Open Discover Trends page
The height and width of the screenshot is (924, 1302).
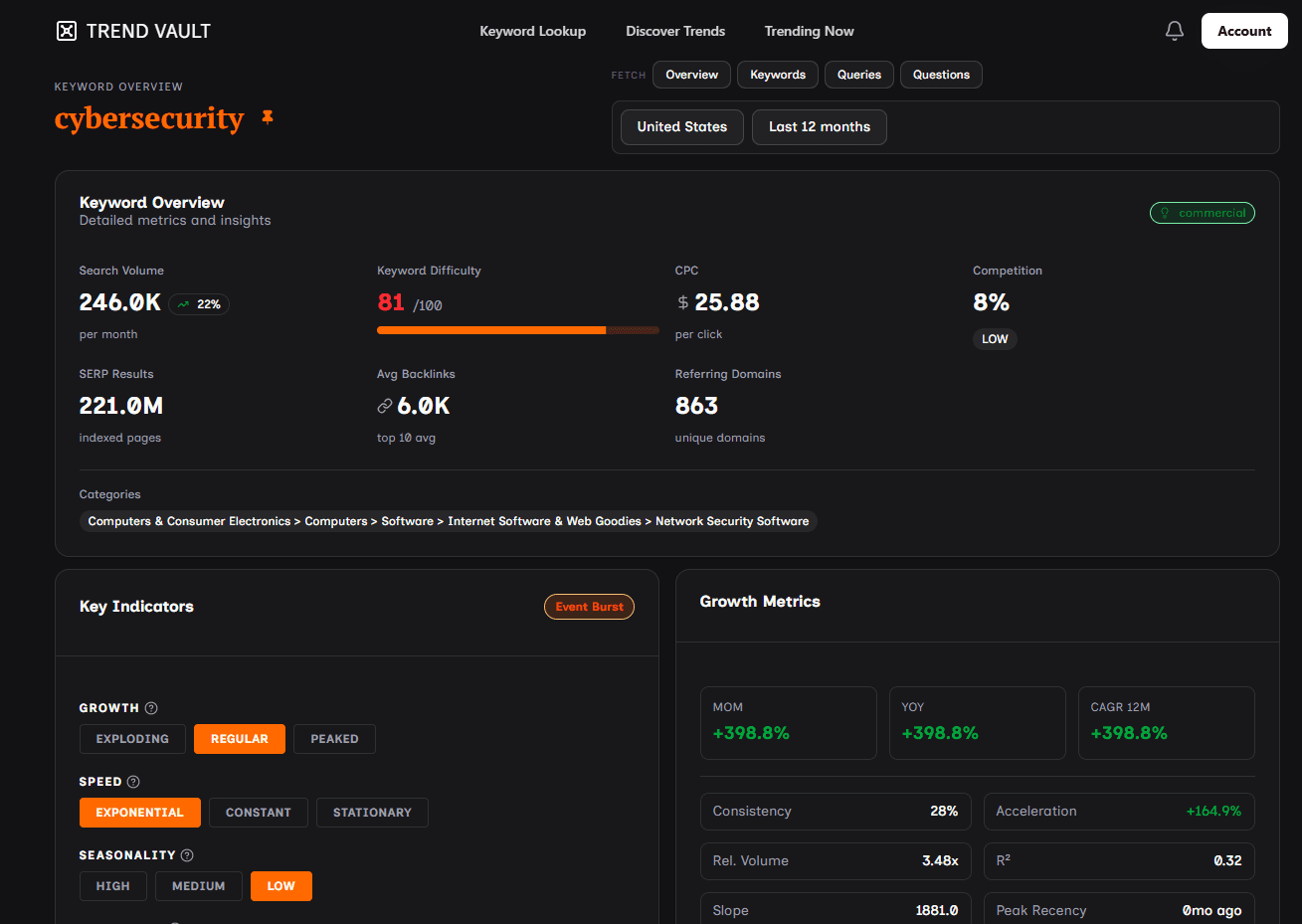675,31
